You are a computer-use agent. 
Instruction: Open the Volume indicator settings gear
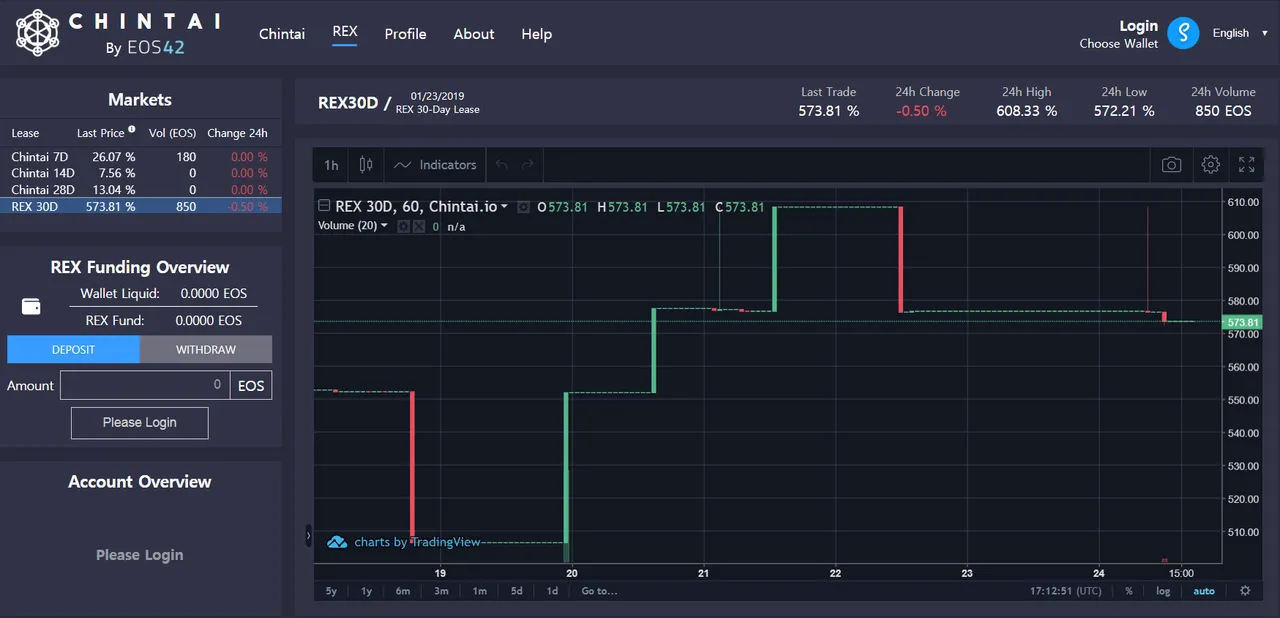pyautogui.click(x=404, y=226)
